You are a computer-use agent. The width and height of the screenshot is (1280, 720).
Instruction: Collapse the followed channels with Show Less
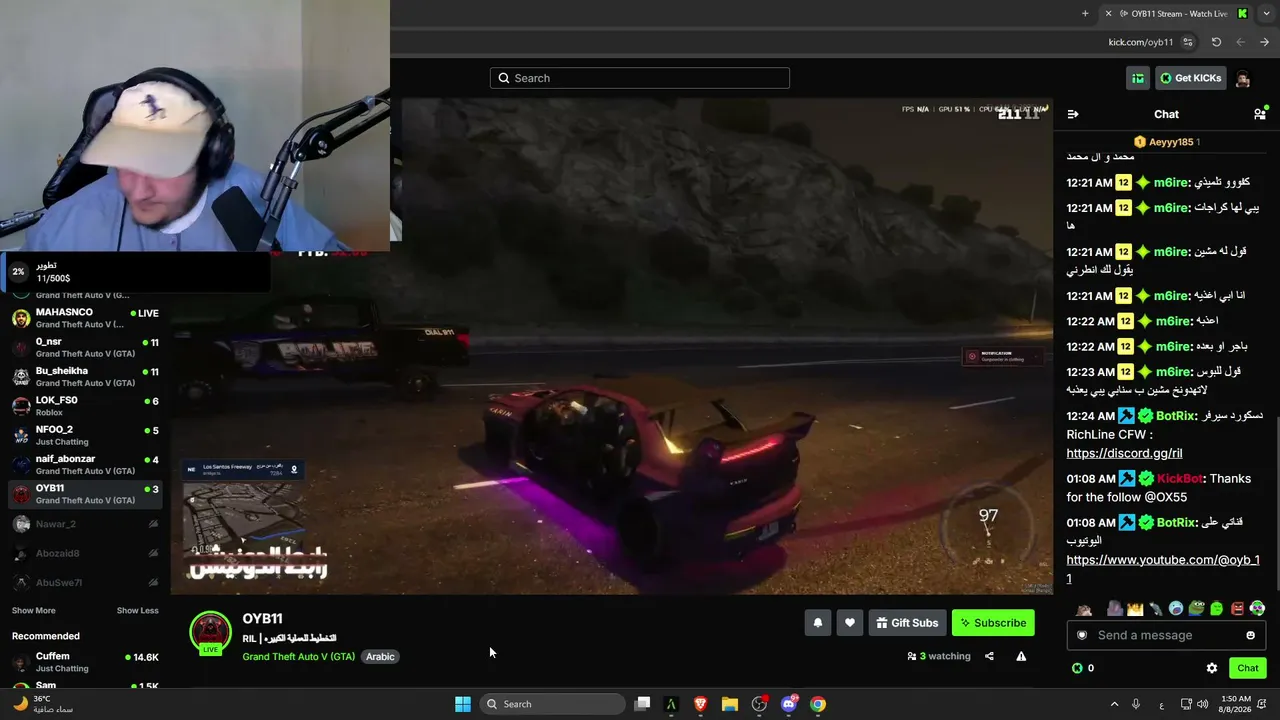[x=137, y=610]
